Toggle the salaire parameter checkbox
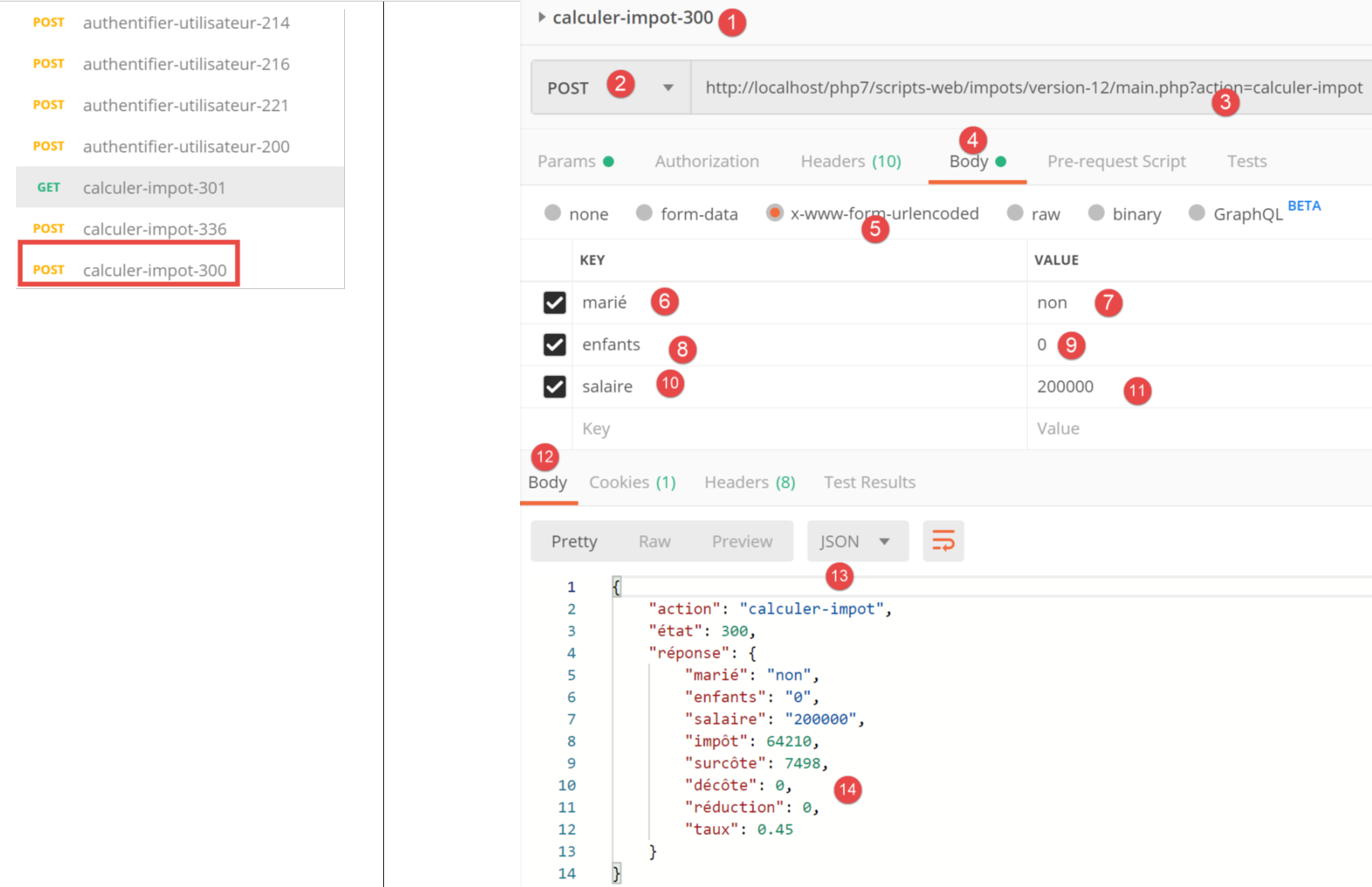The image size is (1372, 887). (554, 387)
